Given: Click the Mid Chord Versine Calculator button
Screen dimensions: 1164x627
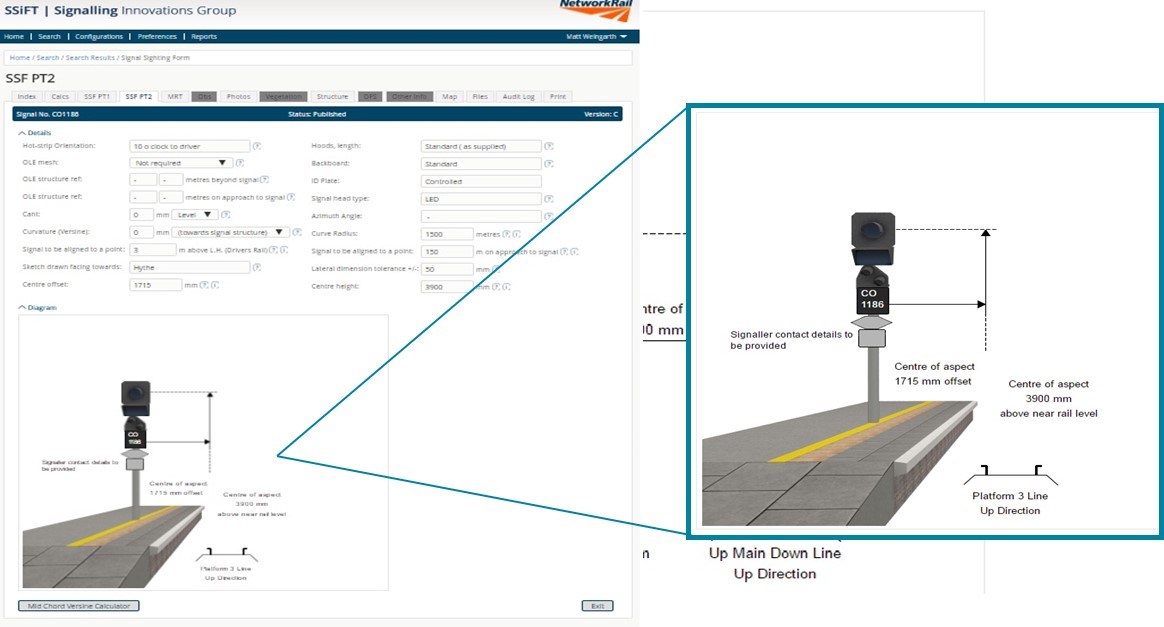Looking at the screenshot, I should click(79, 606).
